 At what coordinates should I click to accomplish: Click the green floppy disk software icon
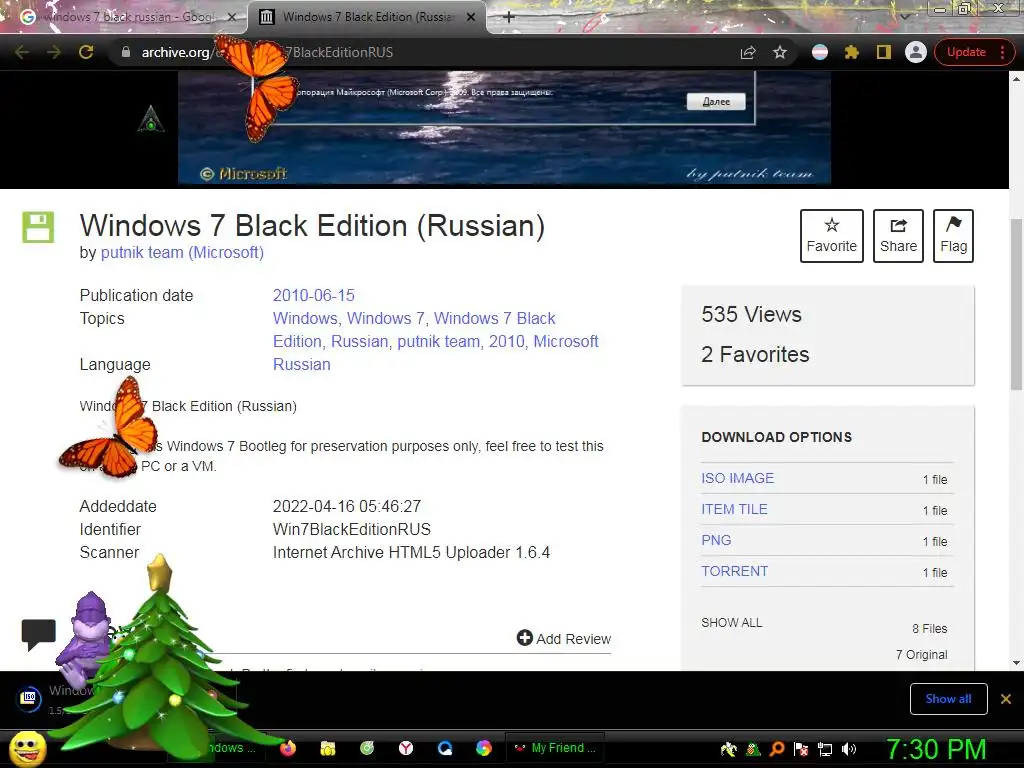[x=38, y=227]
